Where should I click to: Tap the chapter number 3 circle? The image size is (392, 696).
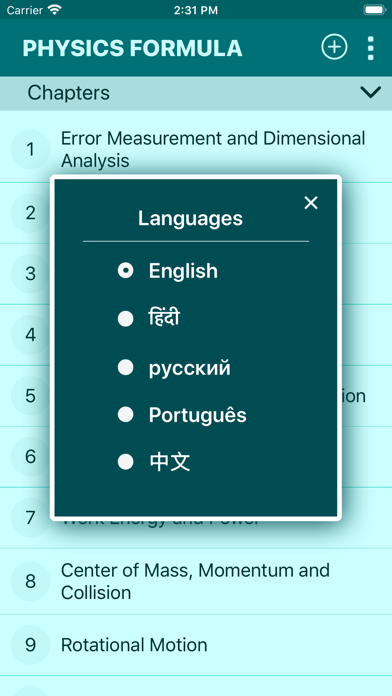[x=30, y=273]
